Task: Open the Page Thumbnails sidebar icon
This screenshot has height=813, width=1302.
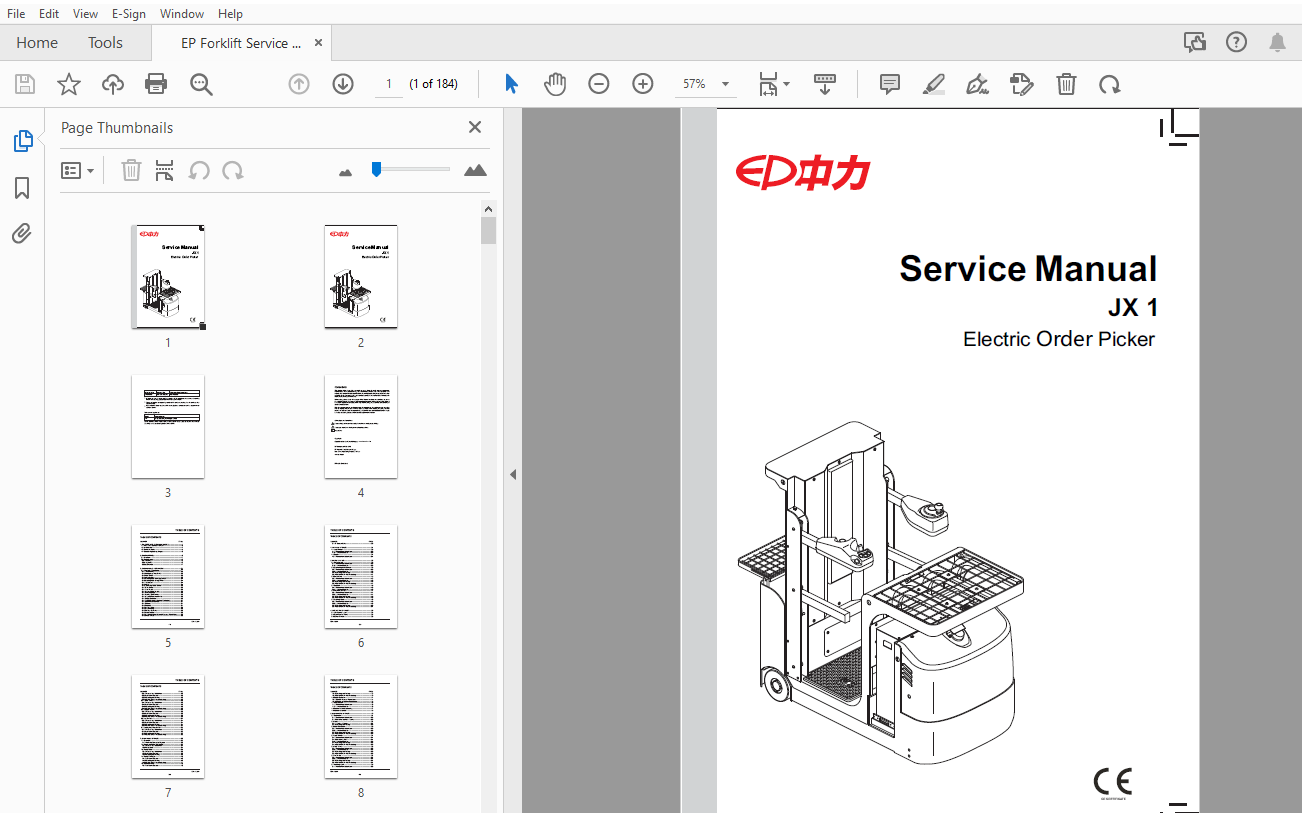Action: tap(22, 141)
